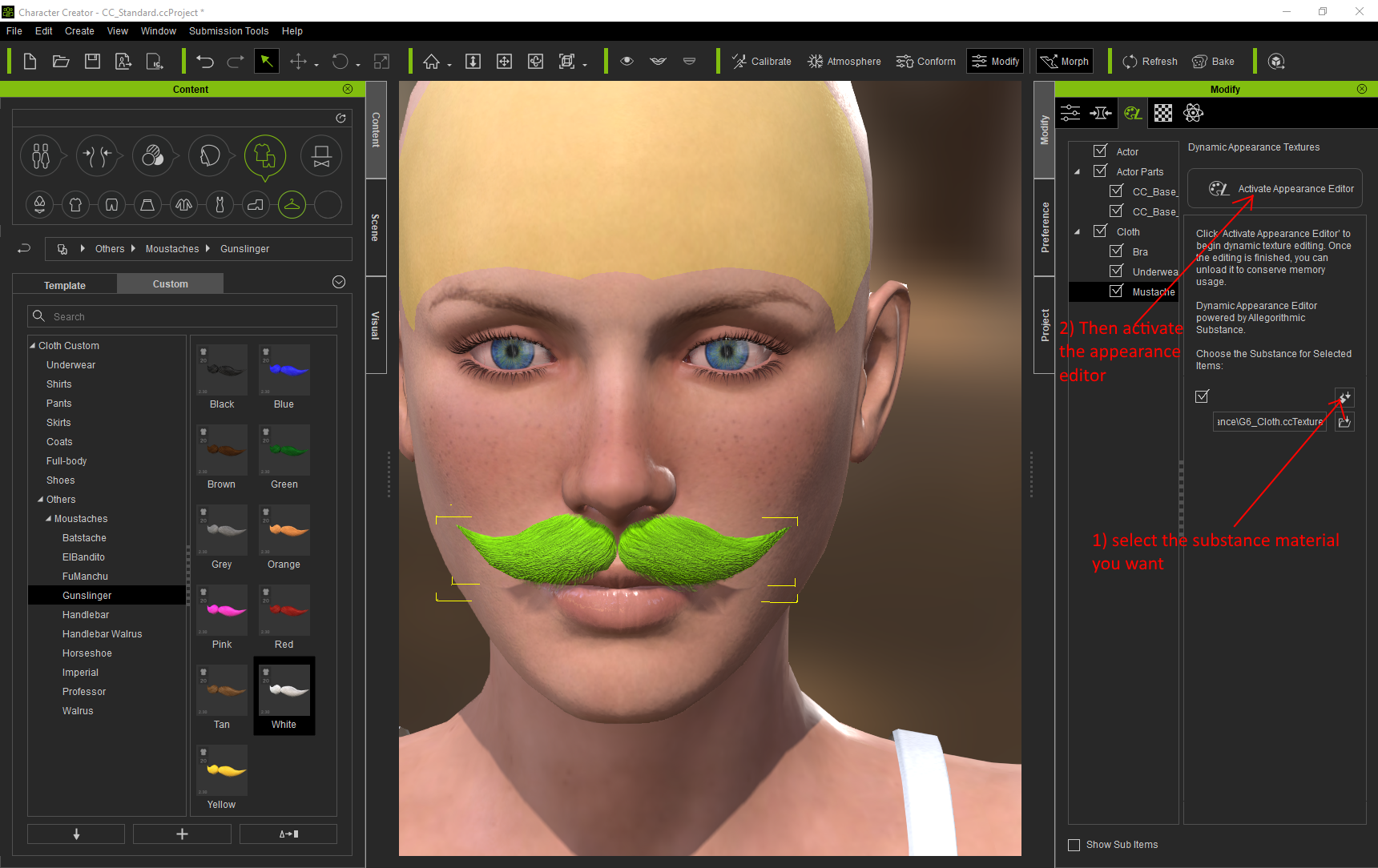Click the Refresh button
Viewport: 1378px width, 868px height.
pyautogui.click(x=1150, y=62)
